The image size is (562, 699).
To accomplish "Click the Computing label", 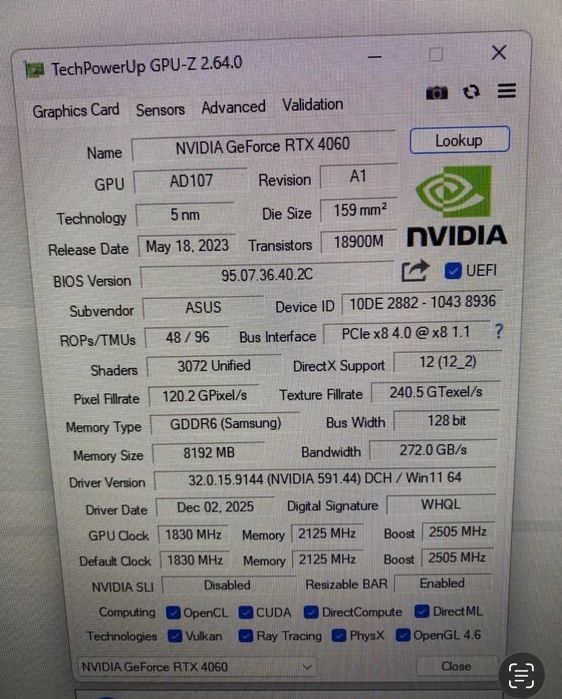I will coord(127,612).
